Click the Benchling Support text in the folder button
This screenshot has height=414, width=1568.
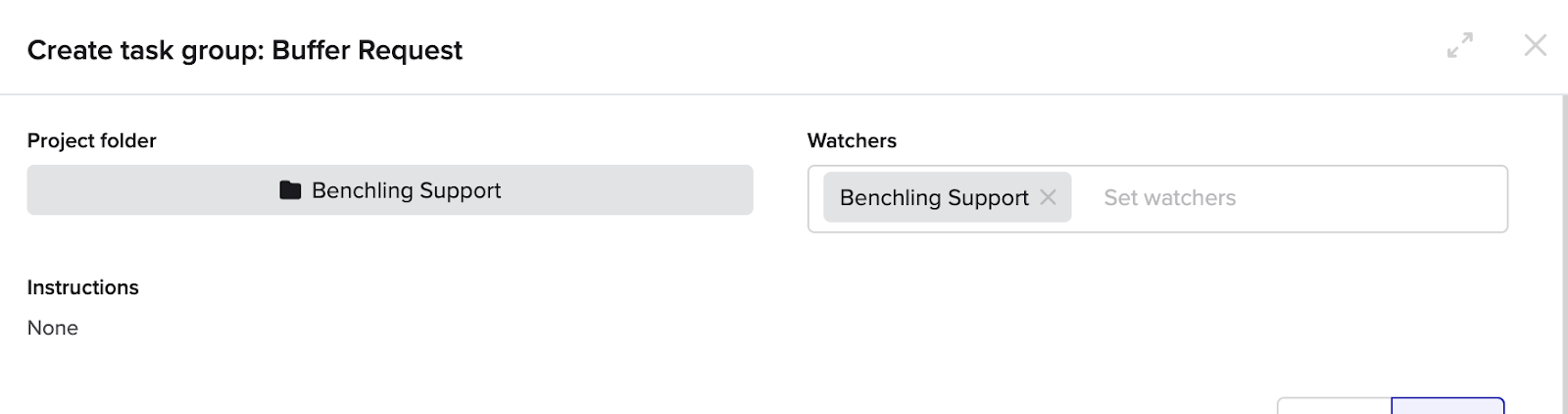pos(406,190)
